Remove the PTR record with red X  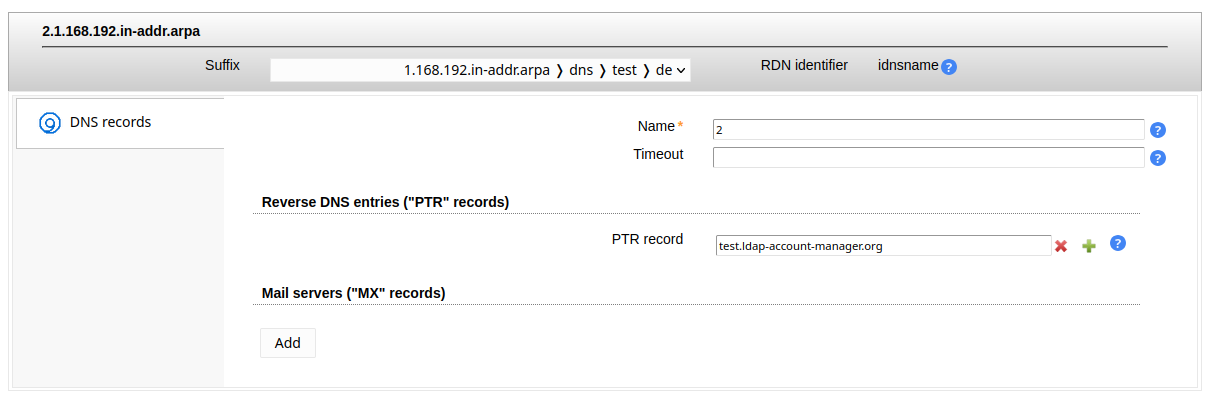1061,246
